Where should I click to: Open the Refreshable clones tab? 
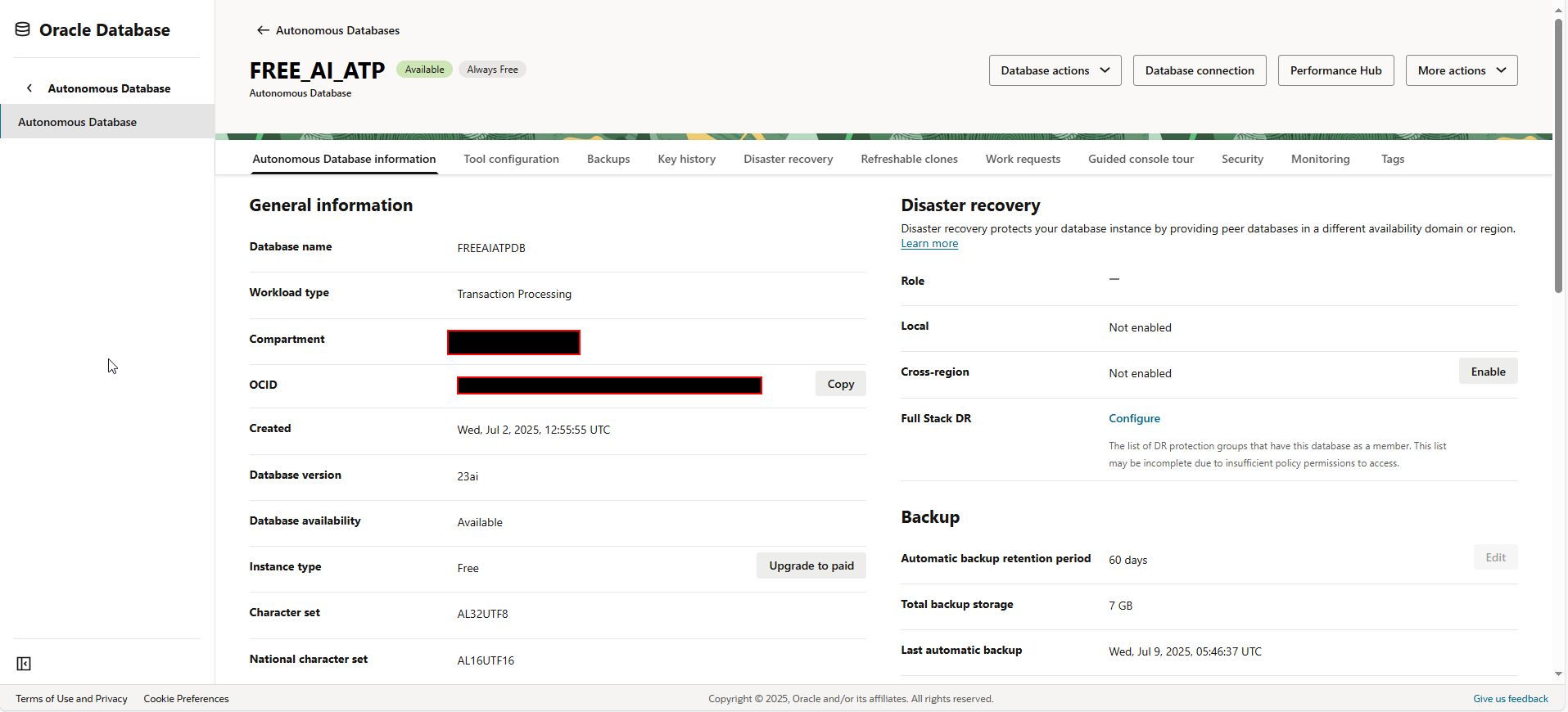coord(909,159)
